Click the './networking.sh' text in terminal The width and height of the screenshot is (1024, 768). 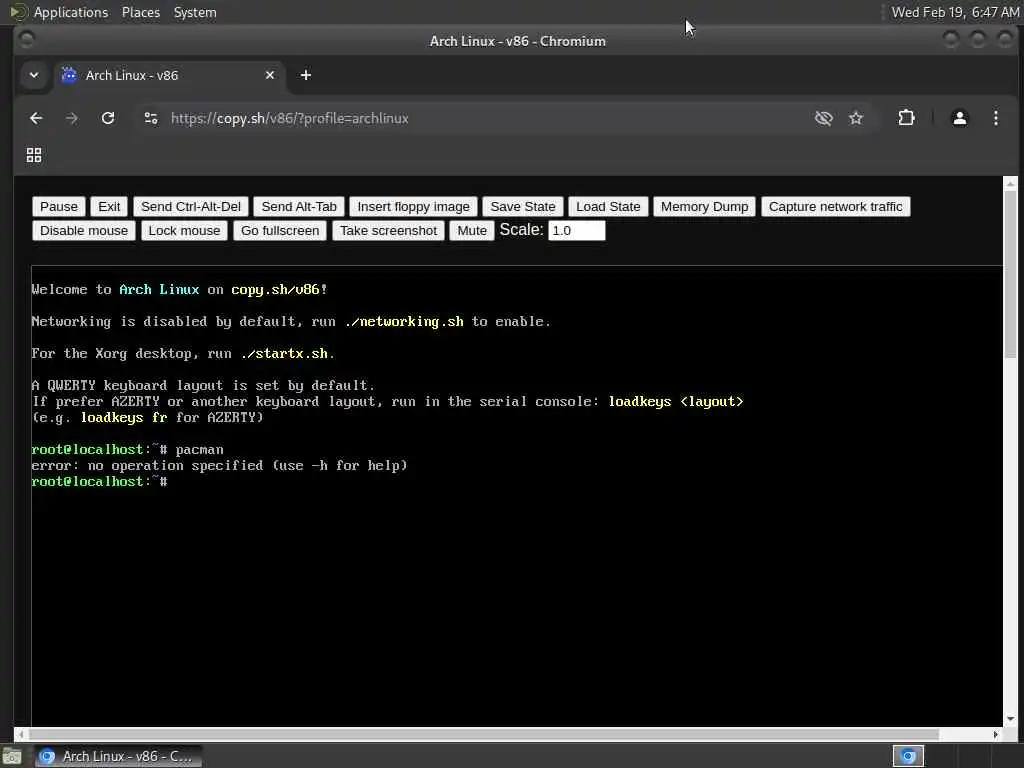coord(404,321)
